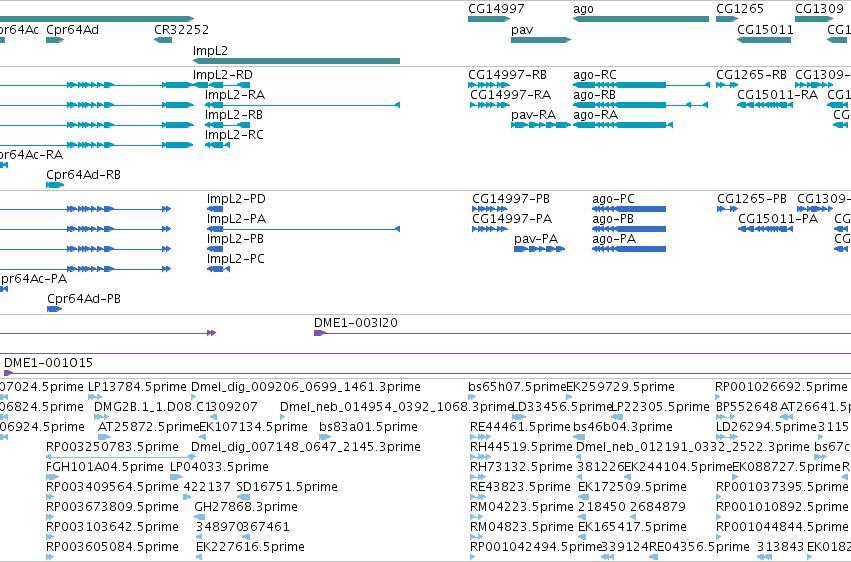Select the CG14997-RB transcript label
The width and height of the screenshot is (851, 562).
coord(507,75)
